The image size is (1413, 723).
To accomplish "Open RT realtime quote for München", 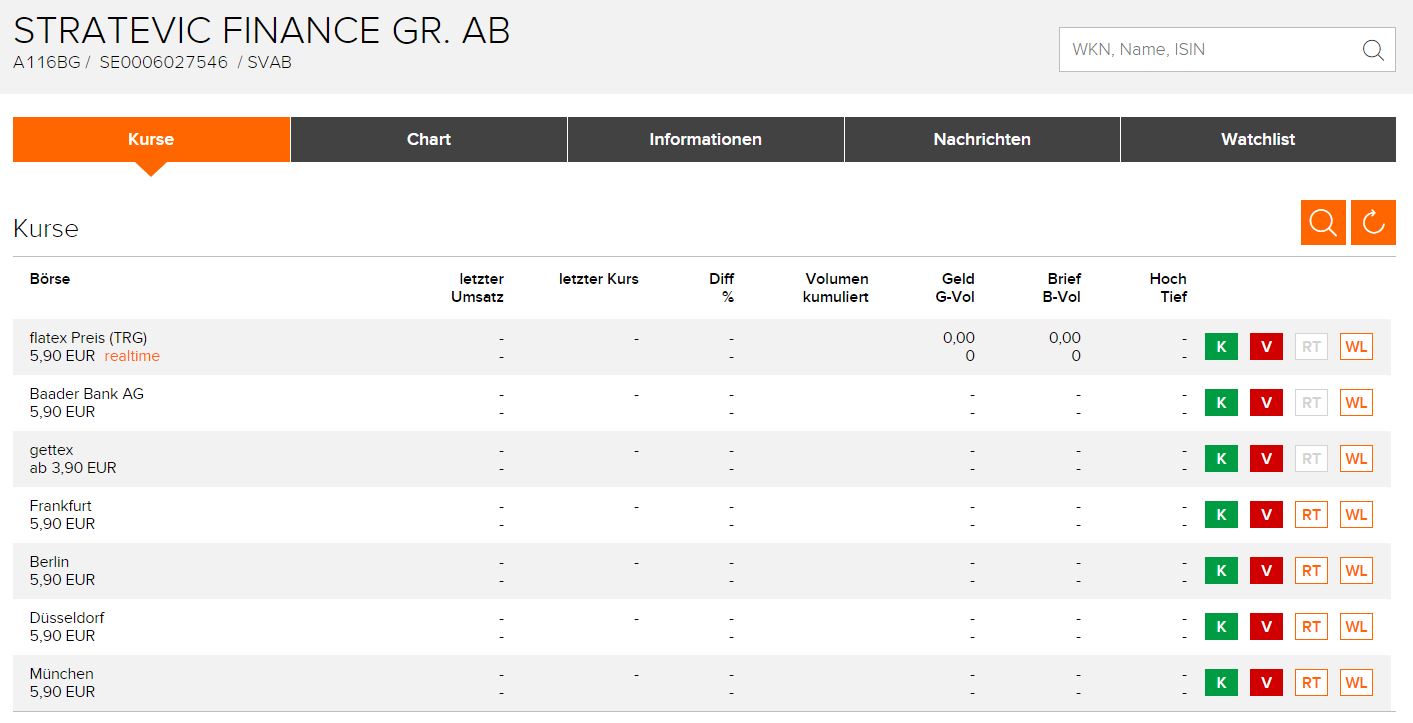I will click(x=1311, y=683).
